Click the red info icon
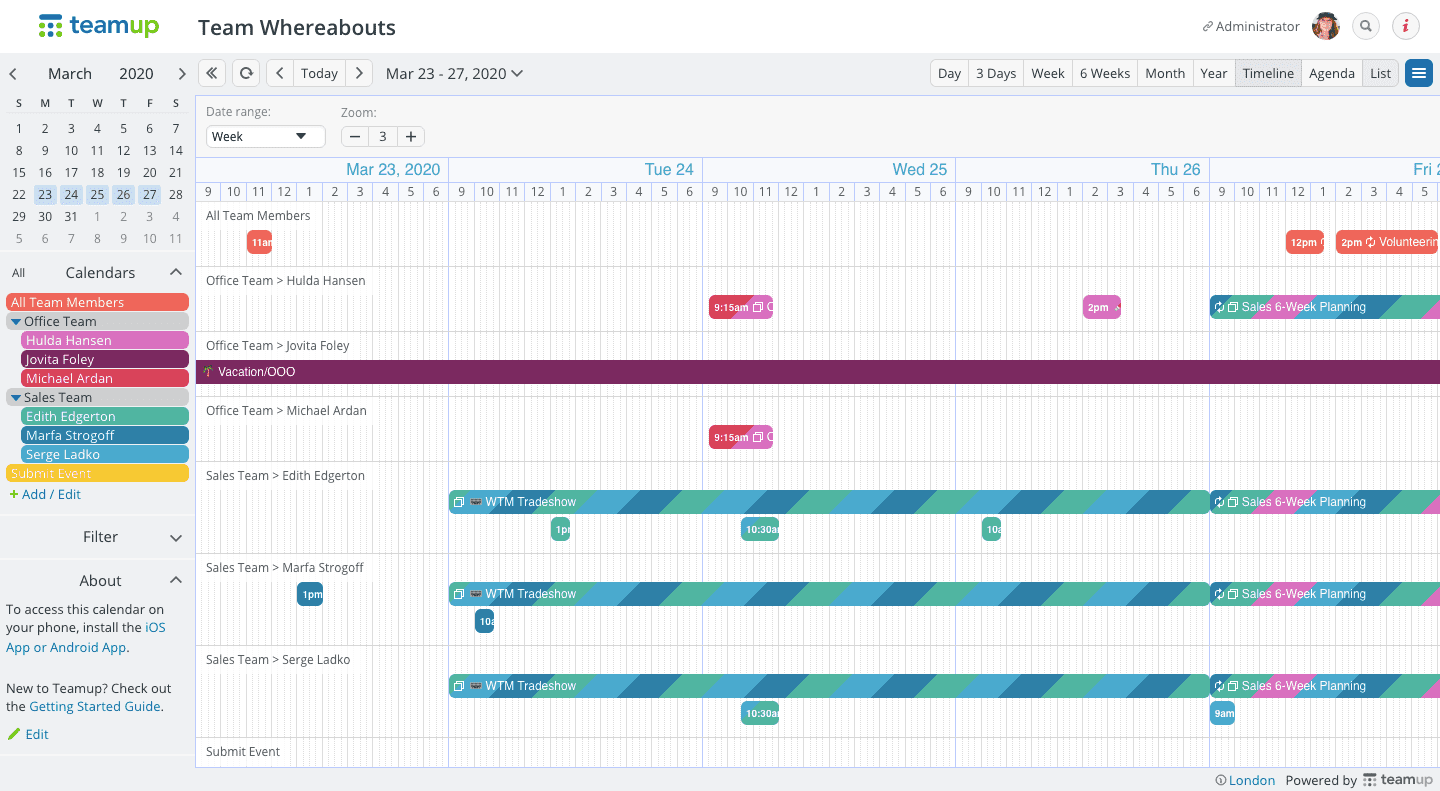The image size is (1440, 791). (1405, 27)
